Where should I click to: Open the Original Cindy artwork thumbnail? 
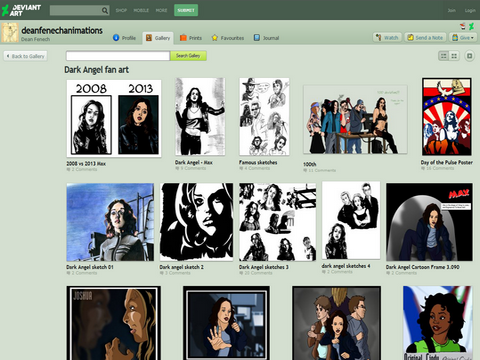(x=438, y=323)
